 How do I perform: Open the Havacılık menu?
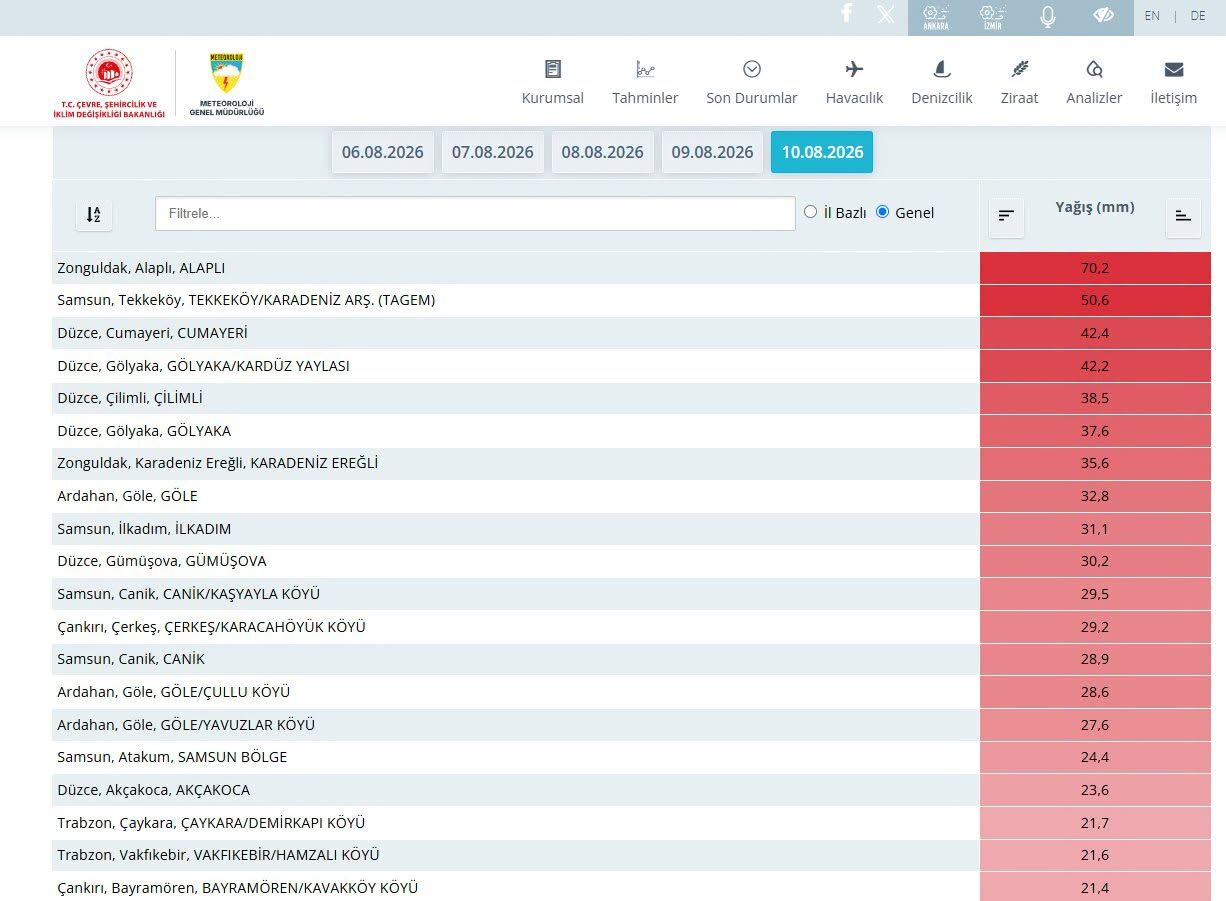pyautogui.click(x=854, y=98)
